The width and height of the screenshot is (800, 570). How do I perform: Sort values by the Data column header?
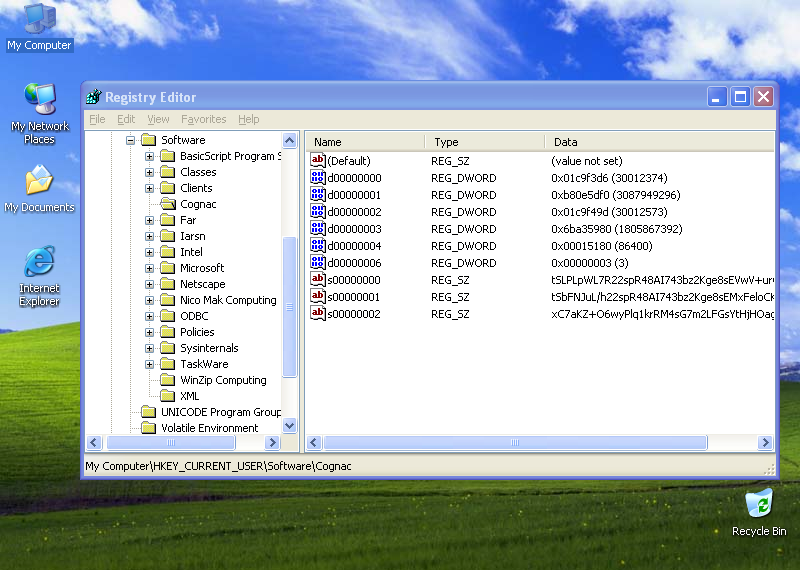point(660,142)
